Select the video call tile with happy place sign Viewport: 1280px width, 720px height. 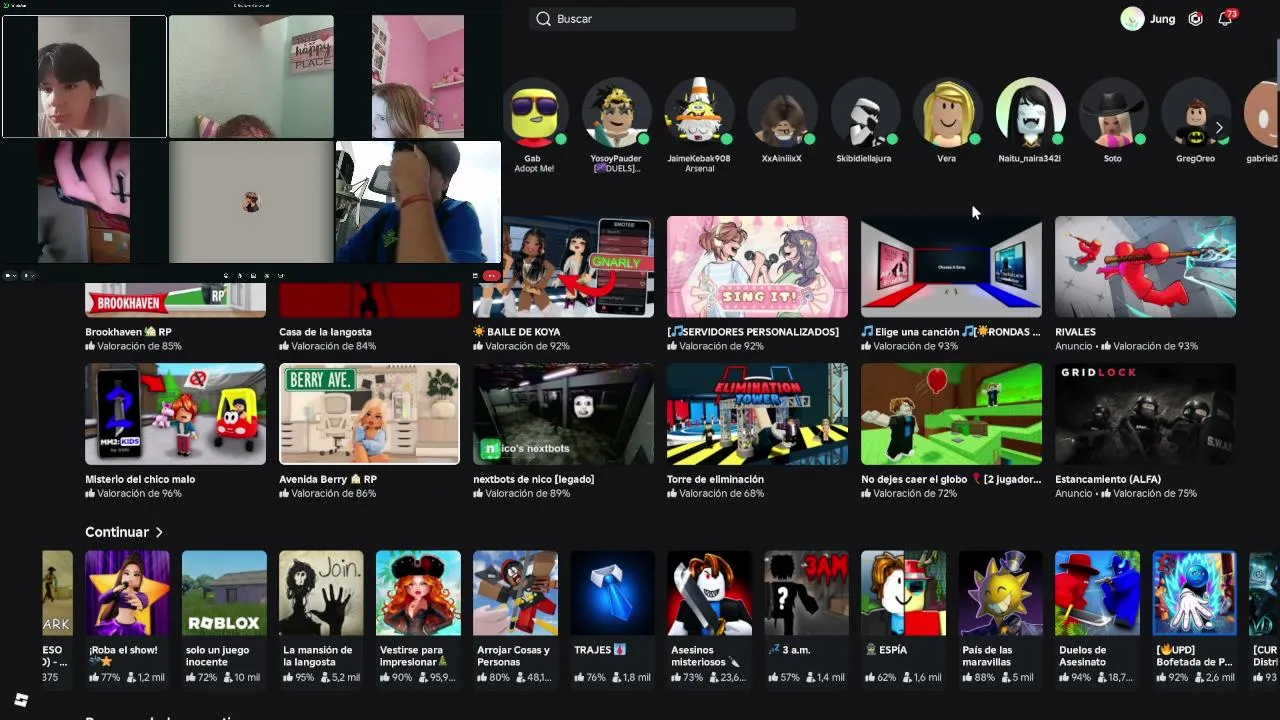click(x=251, y=77)
